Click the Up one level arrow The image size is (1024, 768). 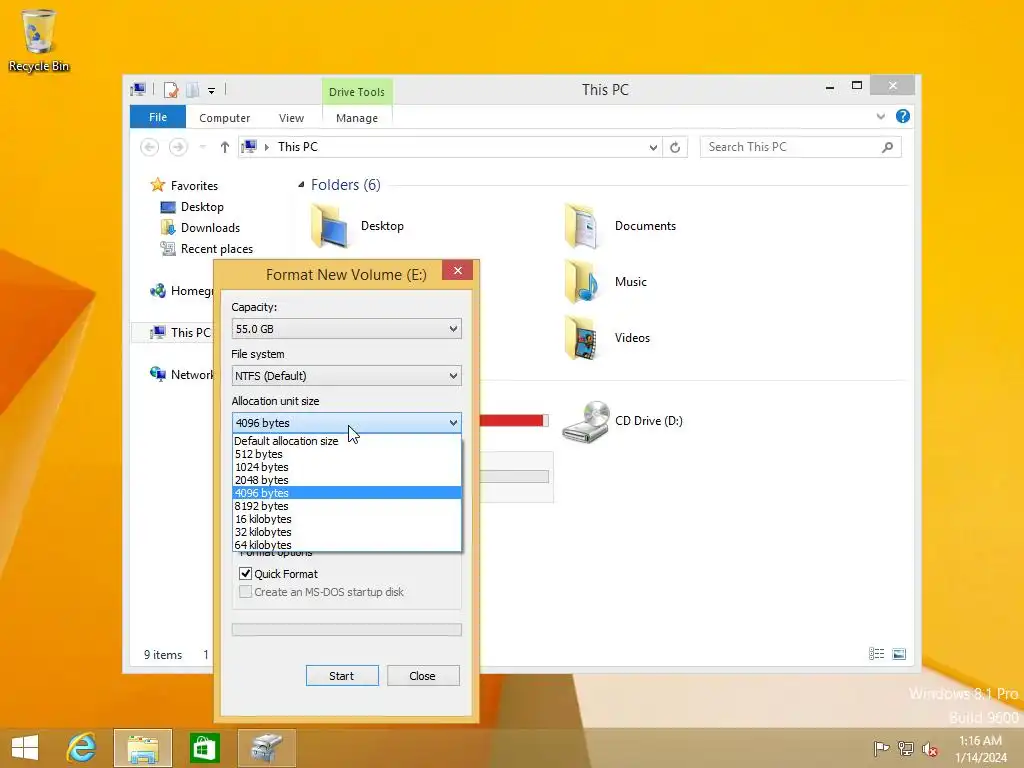(225, 147)
